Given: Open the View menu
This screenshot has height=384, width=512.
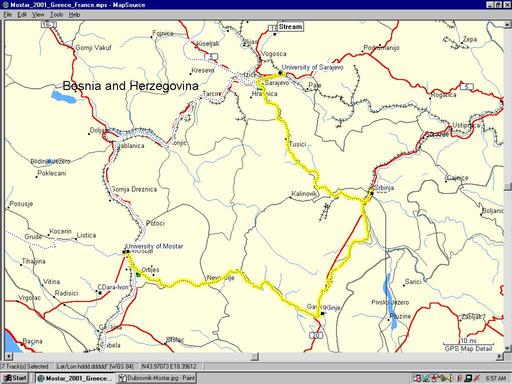Looking at the screenshot, I should point(38,15).
